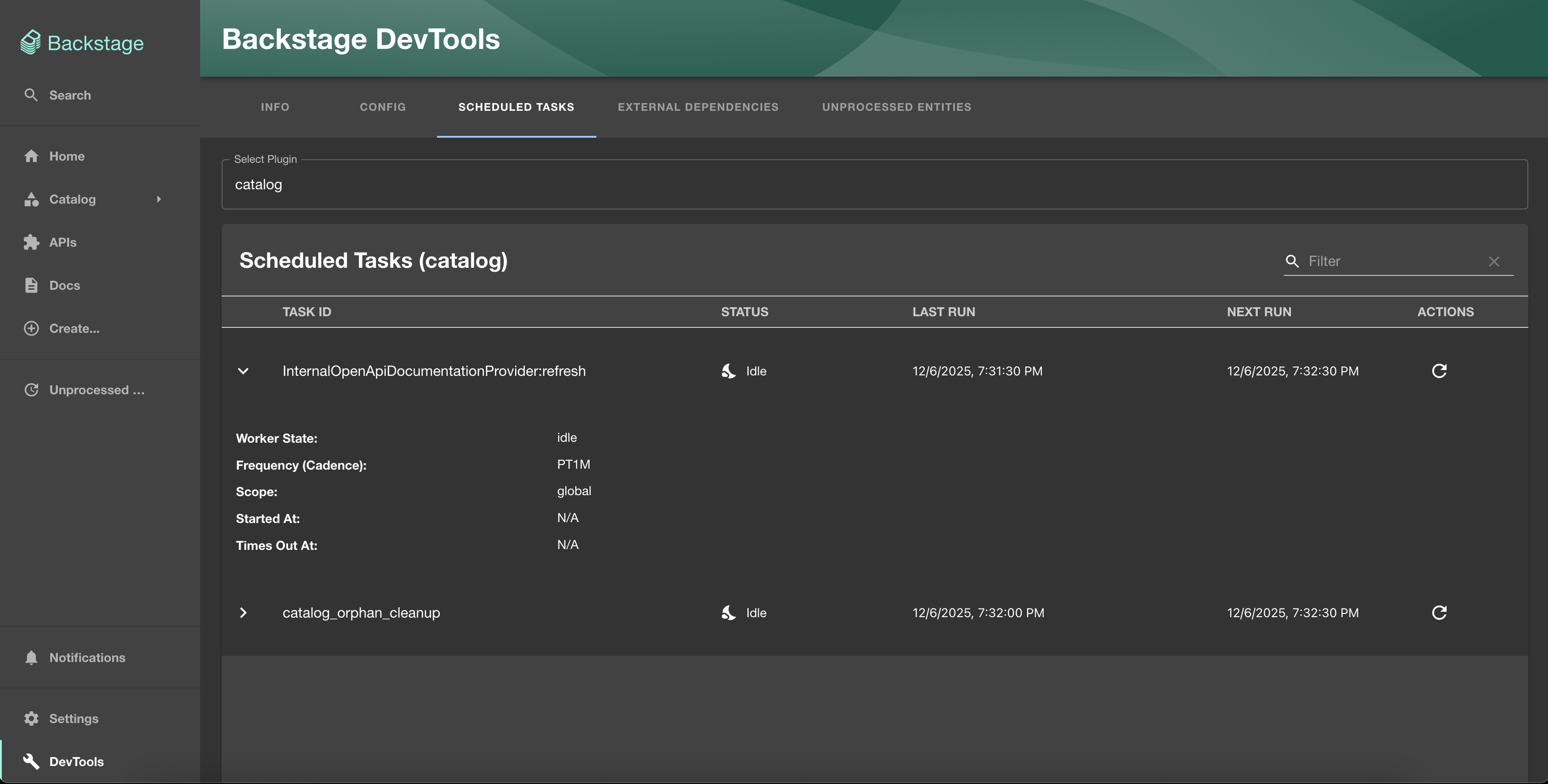This screenshot has width=1548, height=784.
Task: Open the External Dependencies tab
Action: point(698,107)
